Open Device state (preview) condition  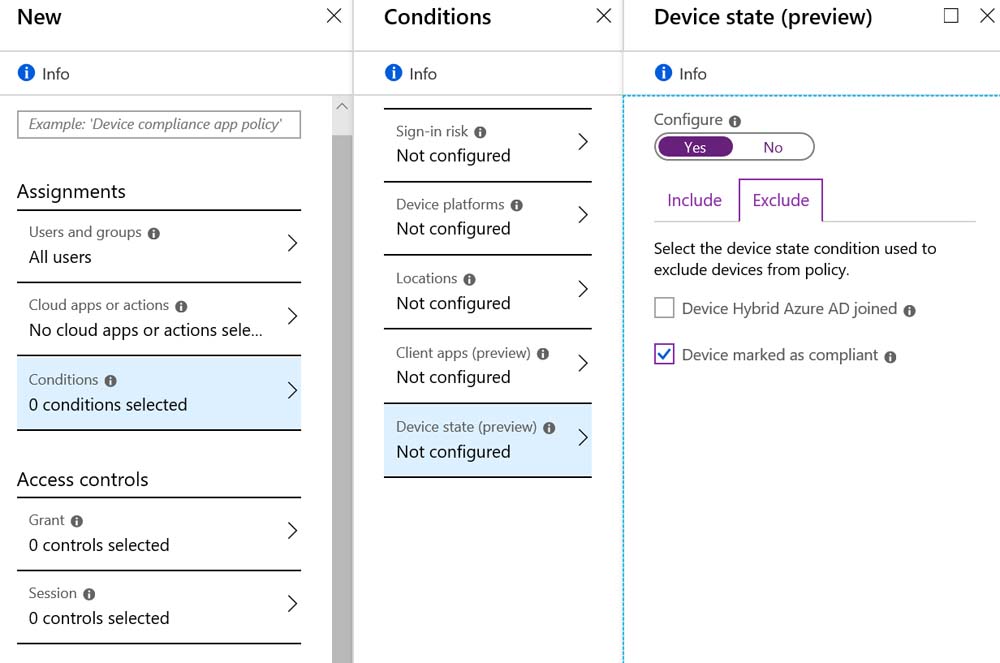pyautogui.click(x=488, y=440)
